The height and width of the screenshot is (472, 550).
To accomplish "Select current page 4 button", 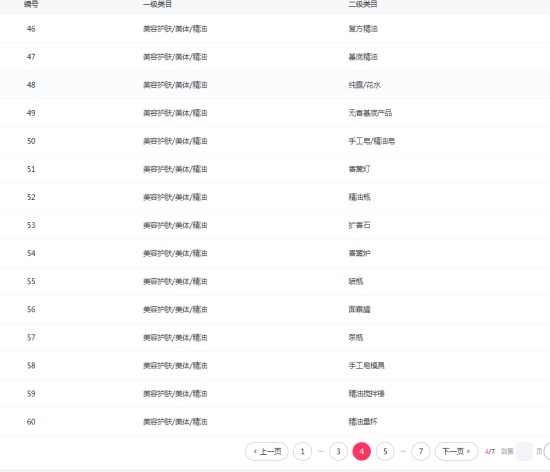I will [x=362, y=451].
